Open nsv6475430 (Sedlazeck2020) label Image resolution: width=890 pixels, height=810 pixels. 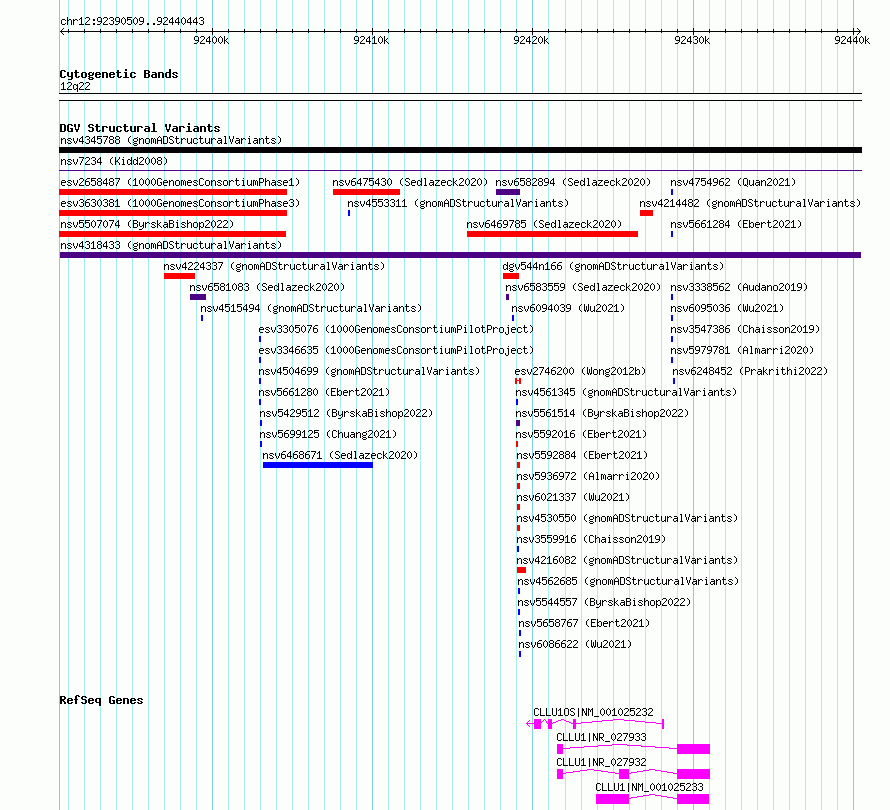tap(410, 182)
